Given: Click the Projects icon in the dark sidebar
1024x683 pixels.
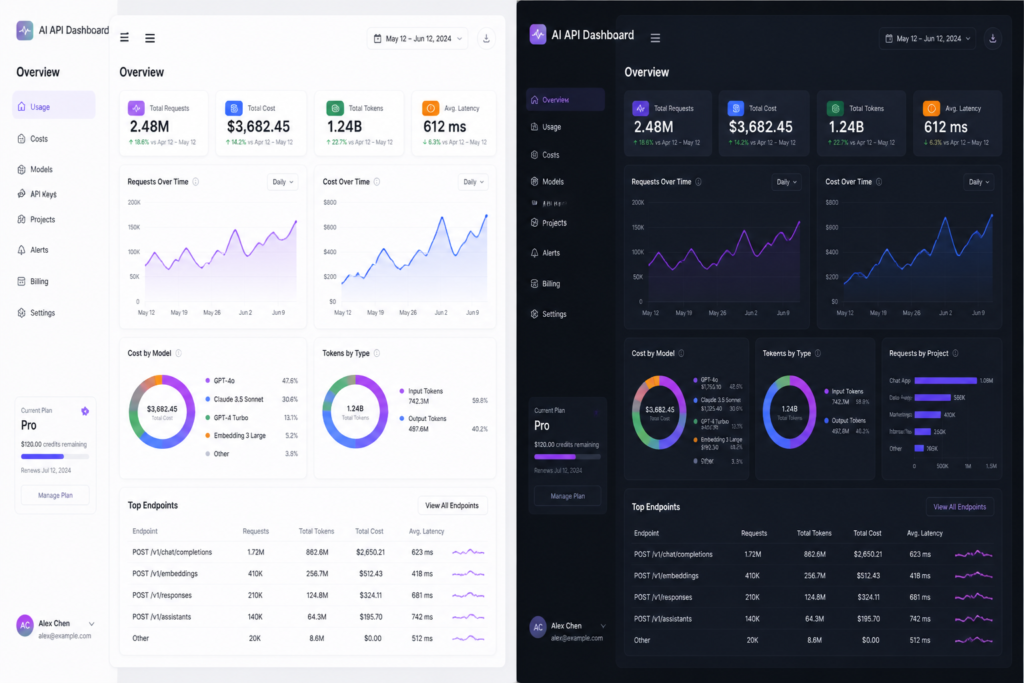Looking at the screenshot, I should pyautogui.click(x=535, y=223).
